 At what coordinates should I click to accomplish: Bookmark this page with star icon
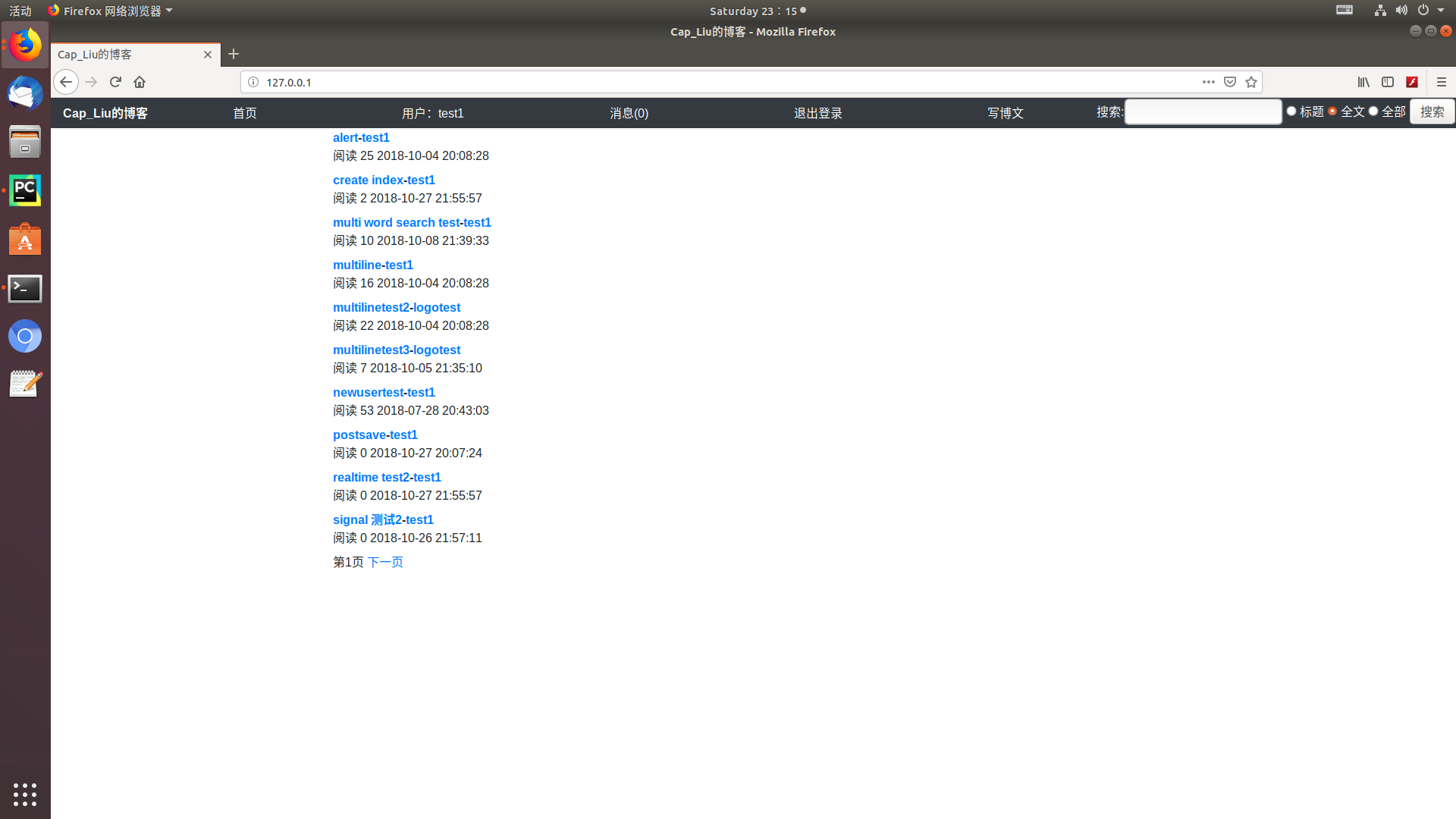(x=1251, y=82)
